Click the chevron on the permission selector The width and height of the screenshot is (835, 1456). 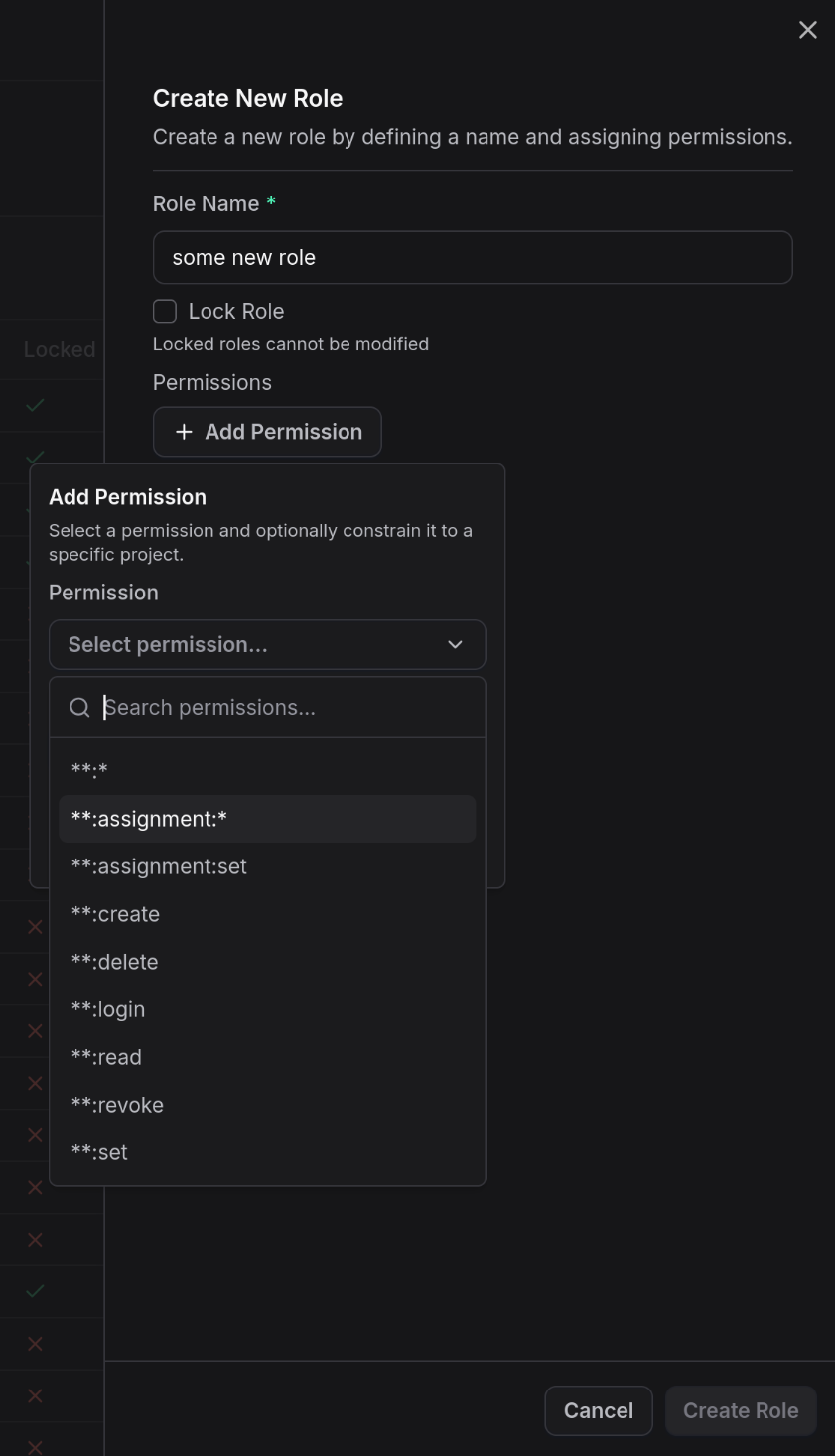pyautogui.click(x=455, y=644)
